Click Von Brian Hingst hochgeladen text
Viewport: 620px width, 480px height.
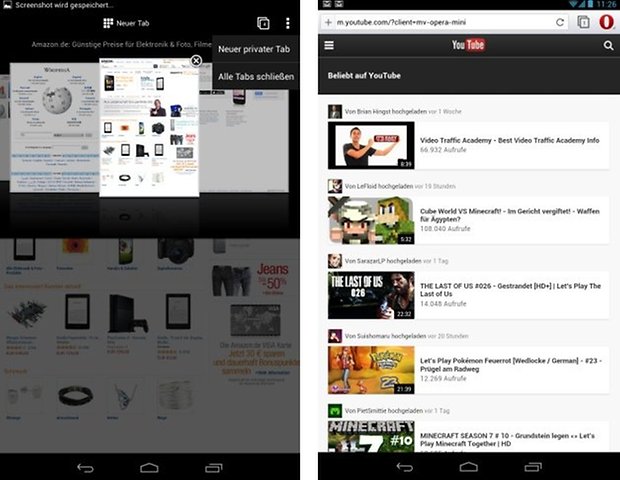[x=386, y=111]
